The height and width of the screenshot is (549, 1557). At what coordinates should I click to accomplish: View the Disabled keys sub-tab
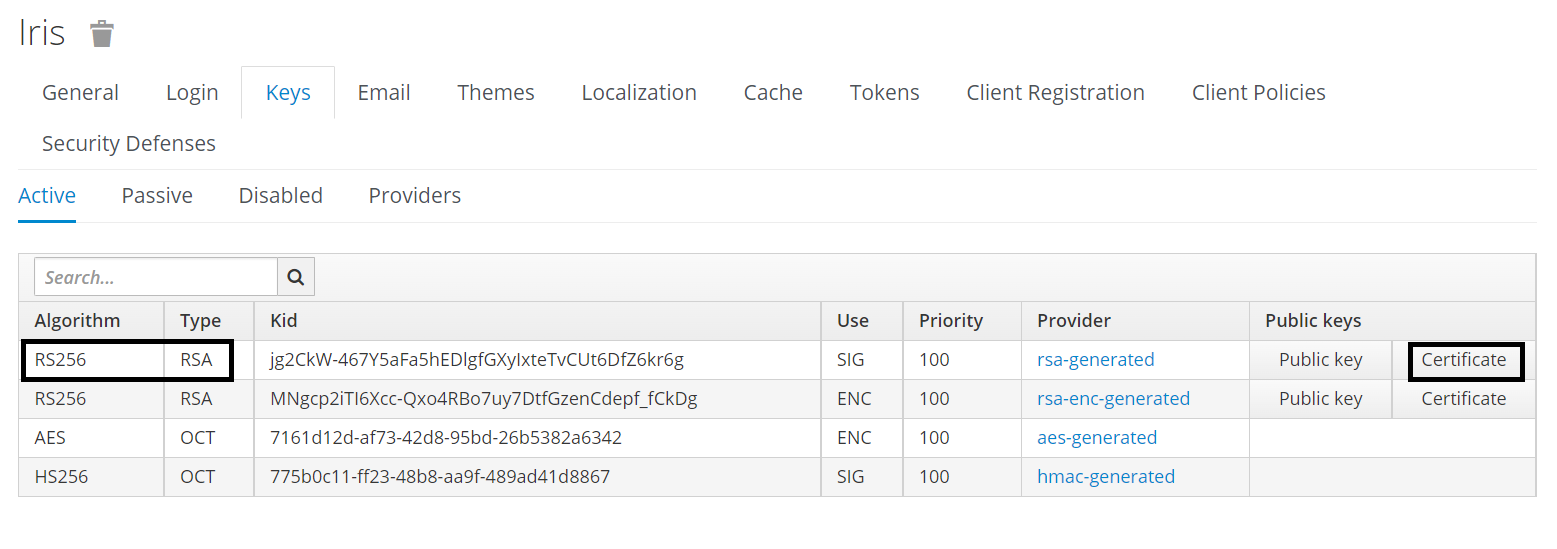[280, 196]
